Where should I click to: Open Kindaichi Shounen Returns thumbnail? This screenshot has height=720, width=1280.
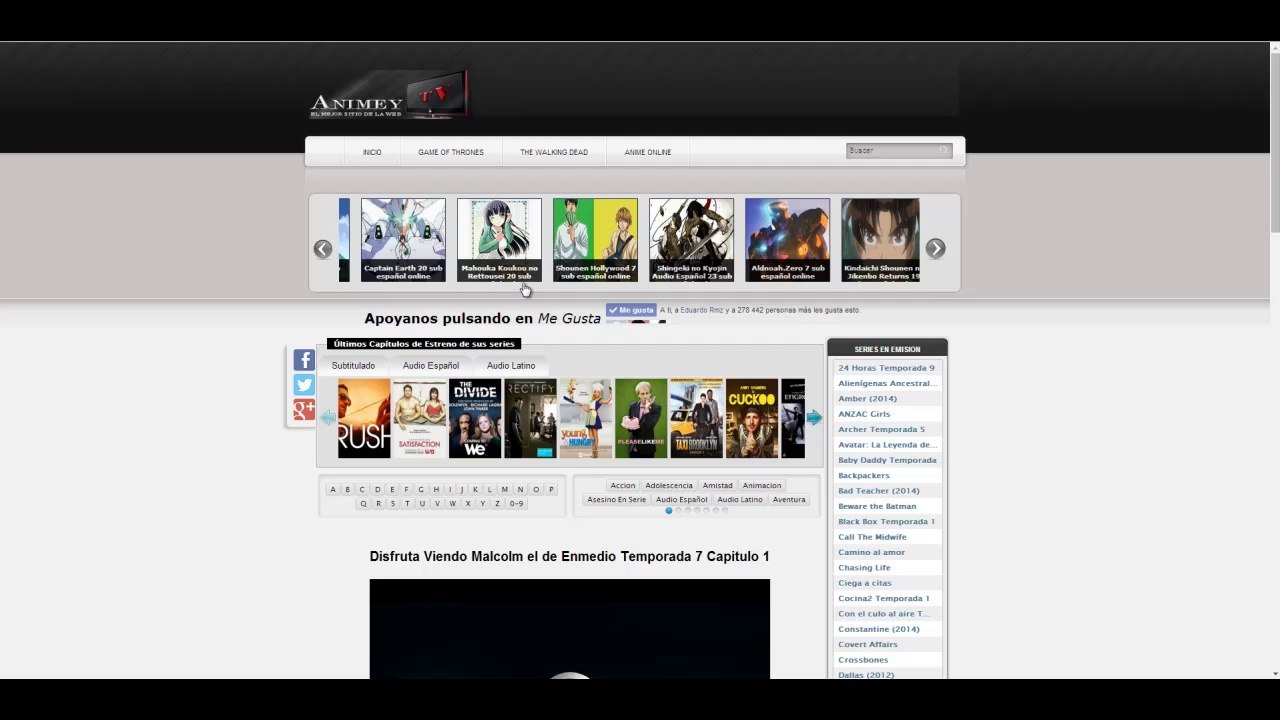coord(880,240)
